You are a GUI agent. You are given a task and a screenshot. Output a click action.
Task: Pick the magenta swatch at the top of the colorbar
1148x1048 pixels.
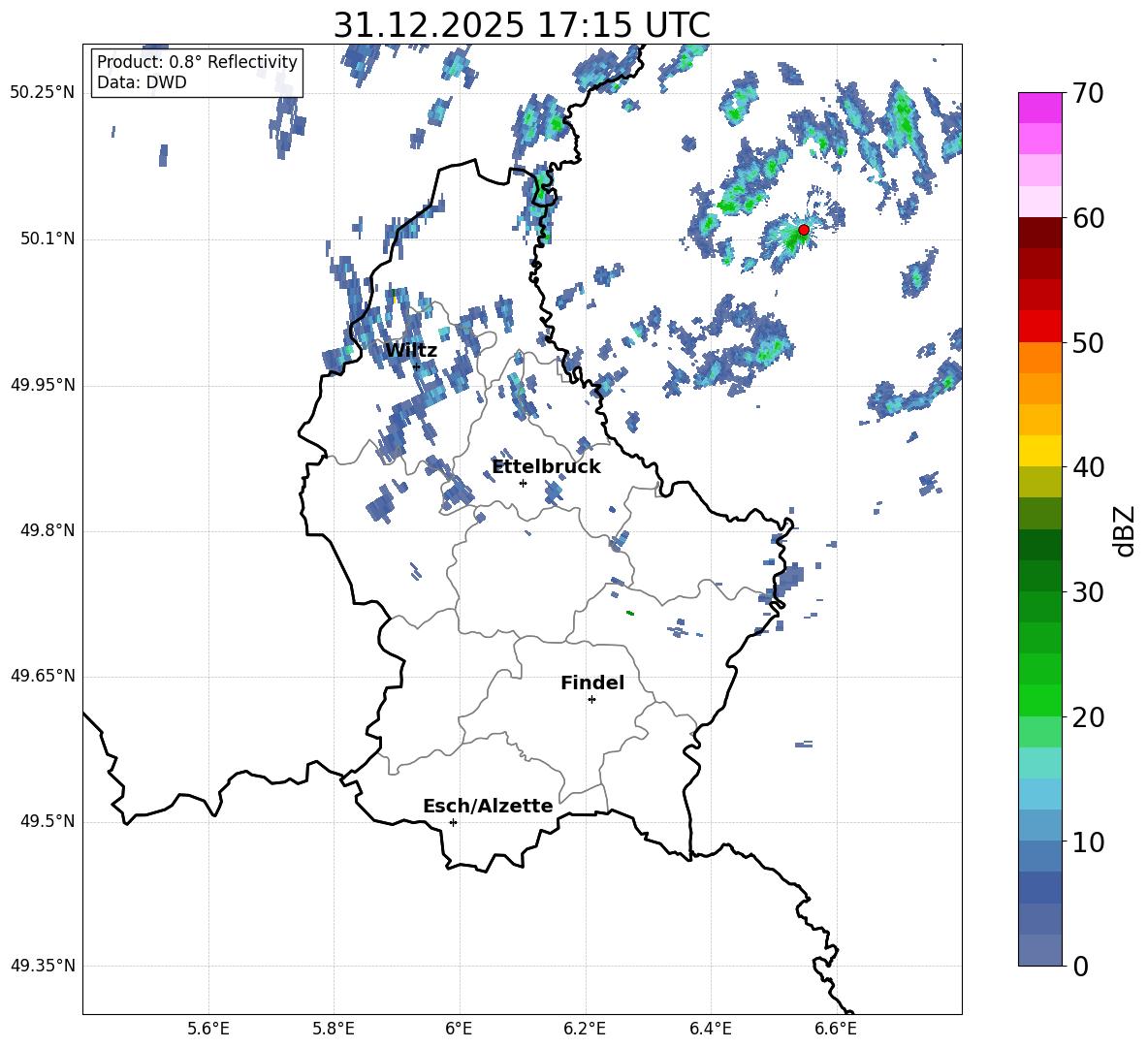tap(1040, 108)
